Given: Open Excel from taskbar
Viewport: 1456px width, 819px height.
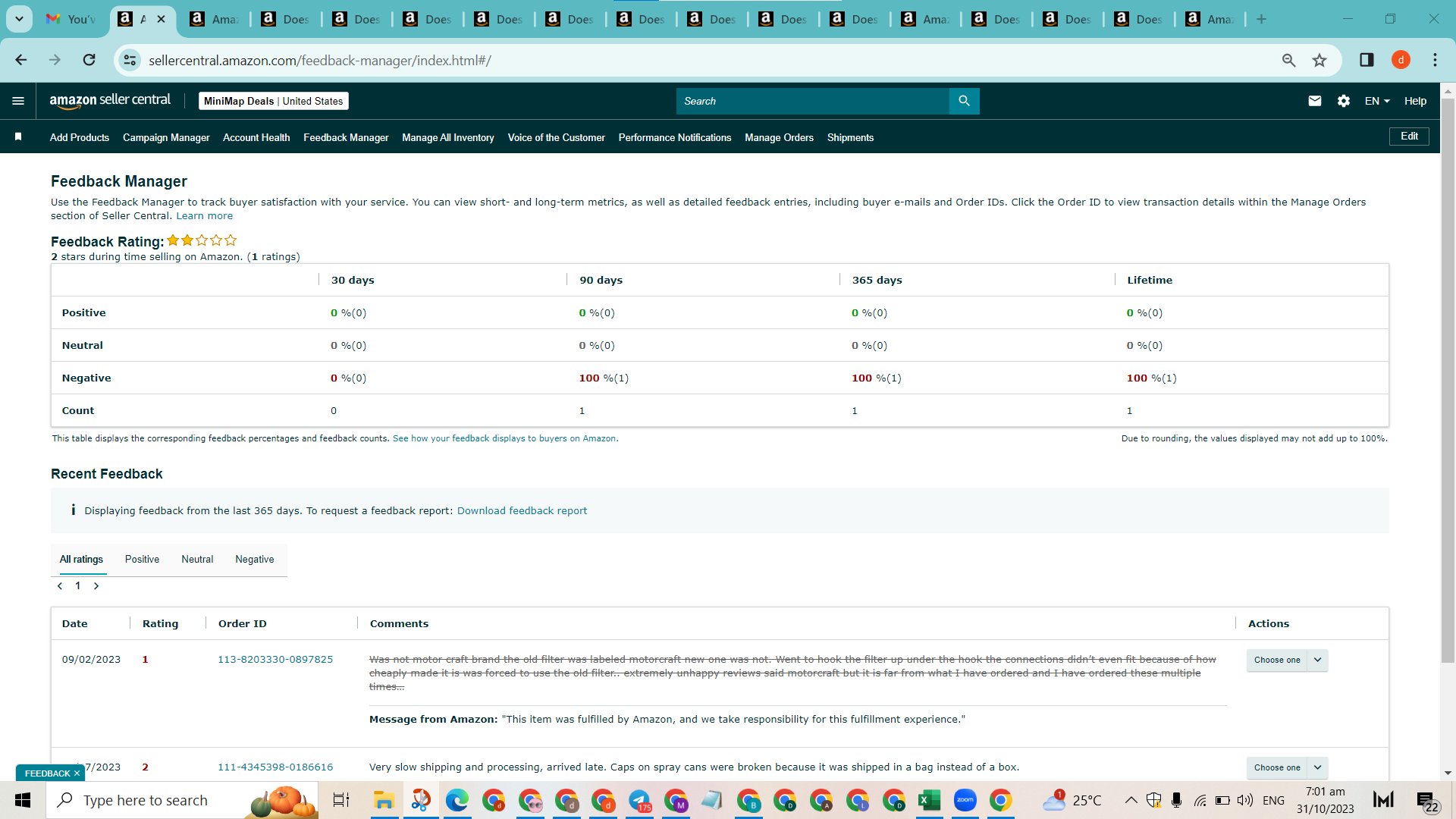Looking at the screenshot, I should coord(929,800).
